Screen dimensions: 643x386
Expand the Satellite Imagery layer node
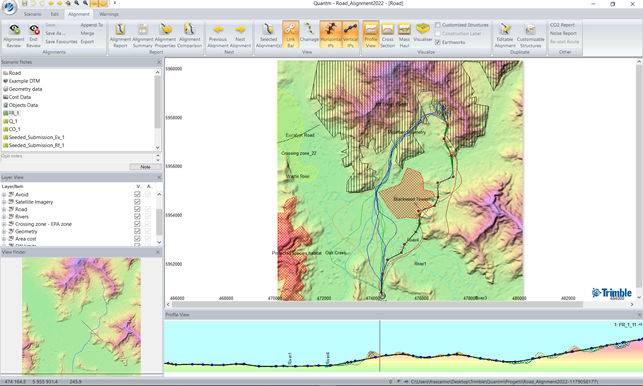pyautogui.click(x=4, y=202)
